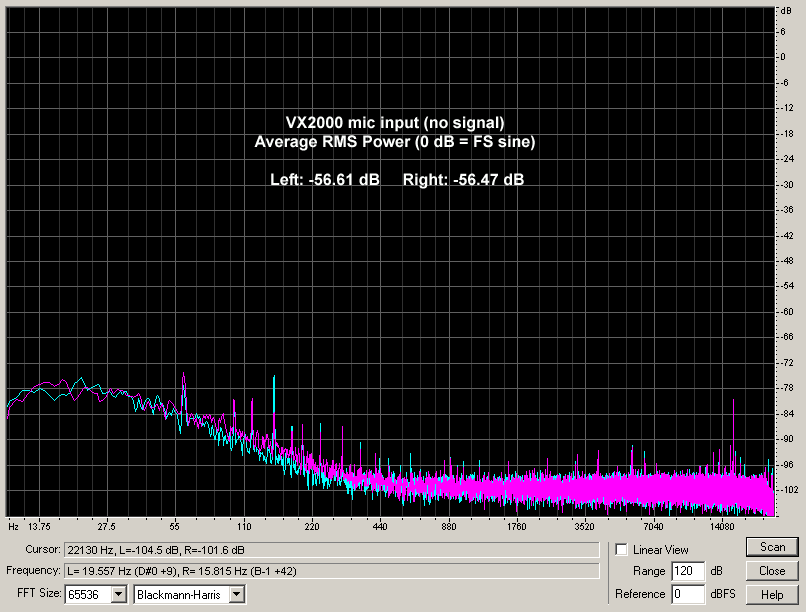Enable the Linear View checkbox
The image size is (806, 612).
[x=621, y=550]
